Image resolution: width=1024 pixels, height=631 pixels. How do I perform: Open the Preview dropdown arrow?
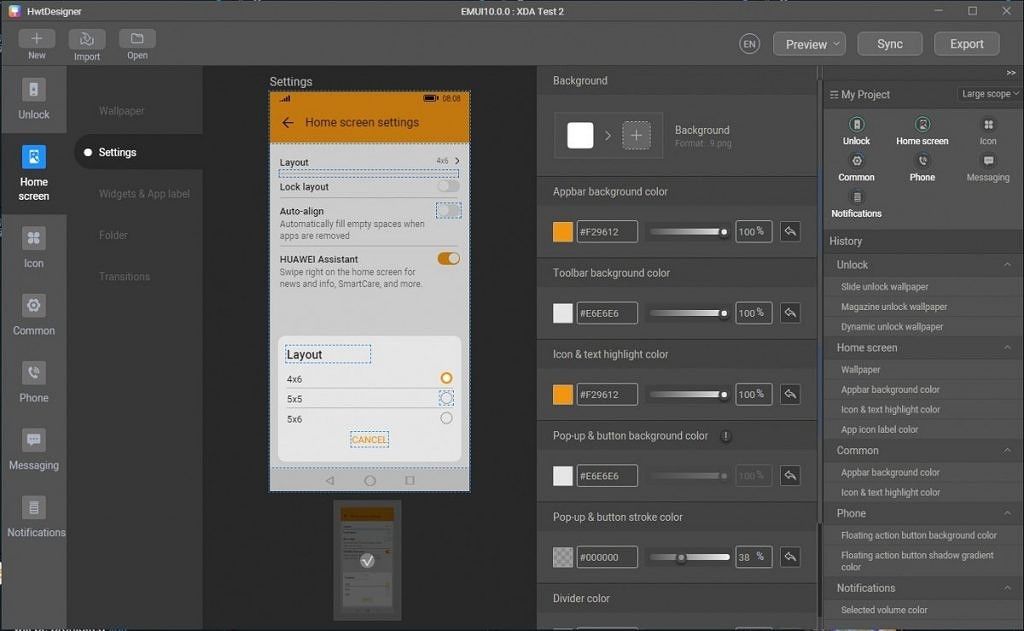pyautogui.click(x=834, y=44)
